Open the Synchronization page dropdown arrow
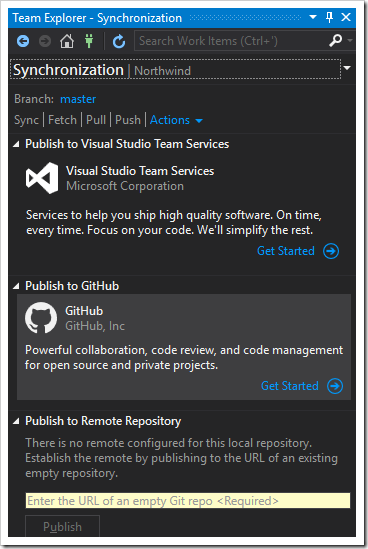Image resolution: width=368 pixels, height=549 pixels. pos(347,68)
